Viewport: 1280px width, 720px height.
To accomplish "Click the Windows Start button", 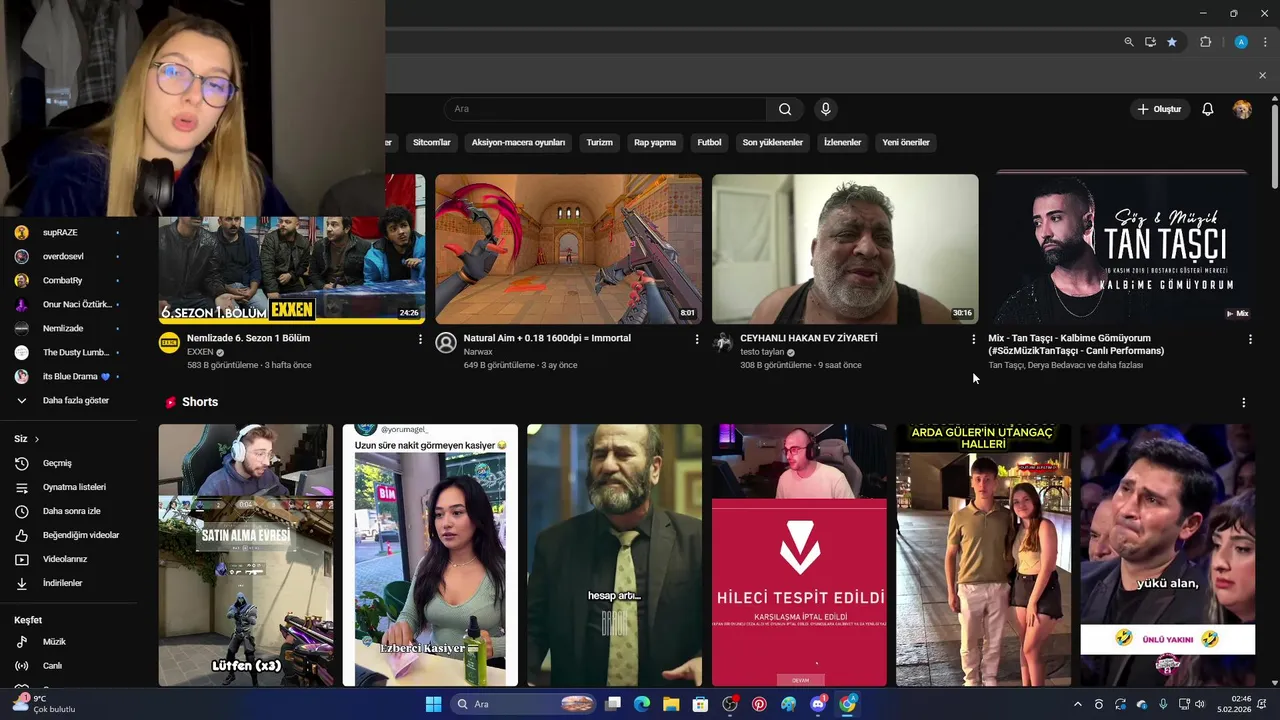I will tap(433, 704).
